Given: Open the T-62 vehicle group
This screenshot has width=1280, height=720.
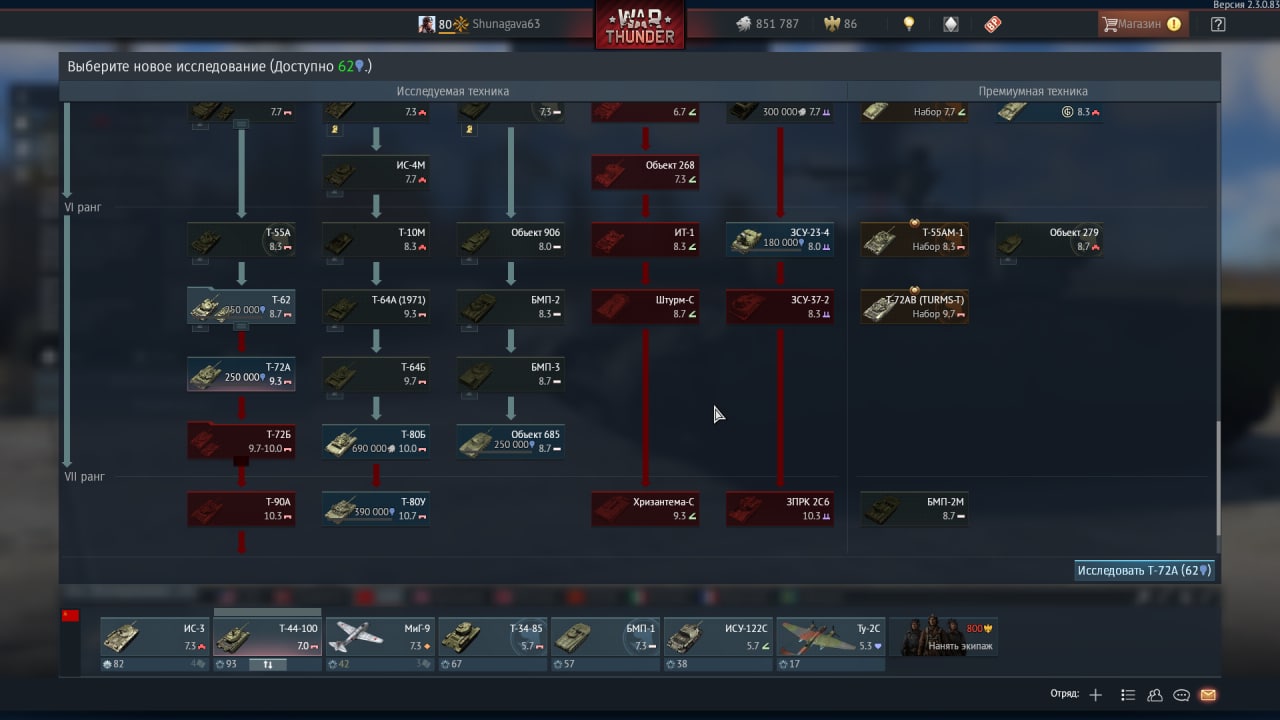Looking at the screenshot, I should pos(241,307).
